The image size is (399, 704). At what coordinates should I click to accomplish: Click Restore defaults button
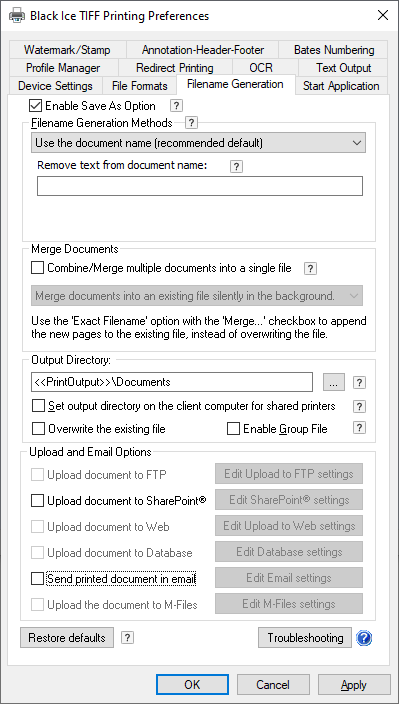point(67,638)
